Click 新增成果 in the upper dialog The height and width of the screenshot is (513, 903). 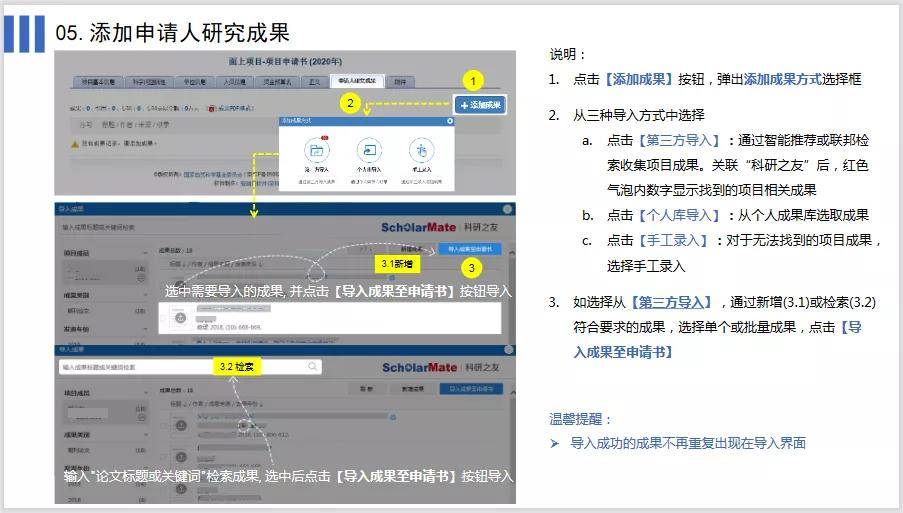tap(412, 249)
